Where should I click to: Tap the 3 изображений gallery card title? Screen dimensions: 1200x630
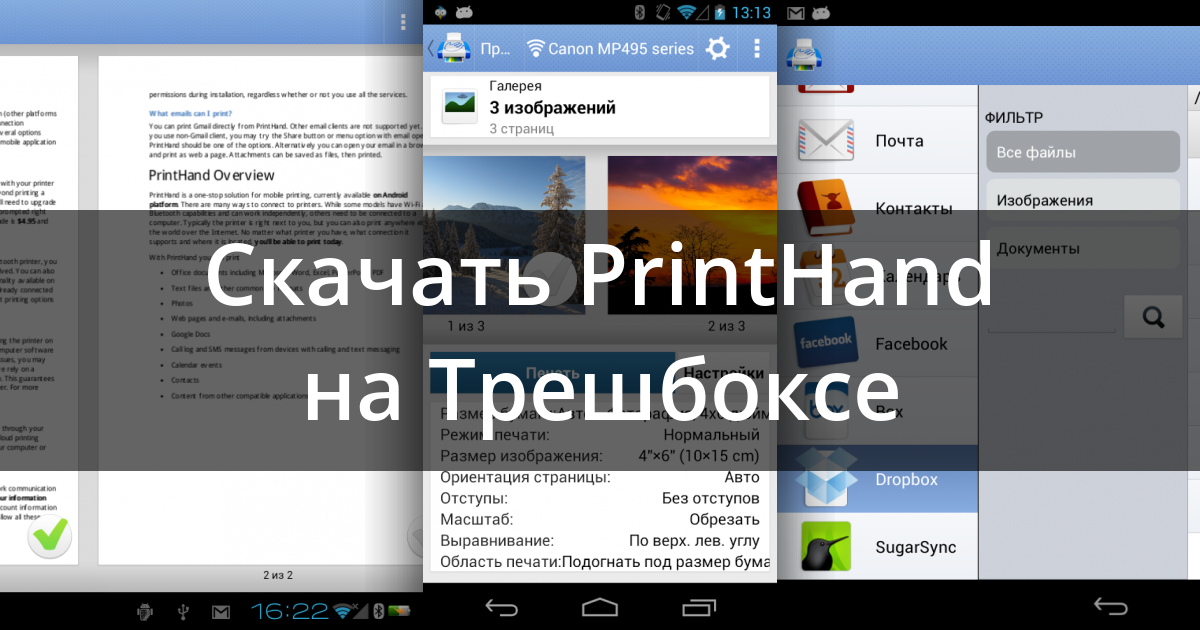coord(553,107)
